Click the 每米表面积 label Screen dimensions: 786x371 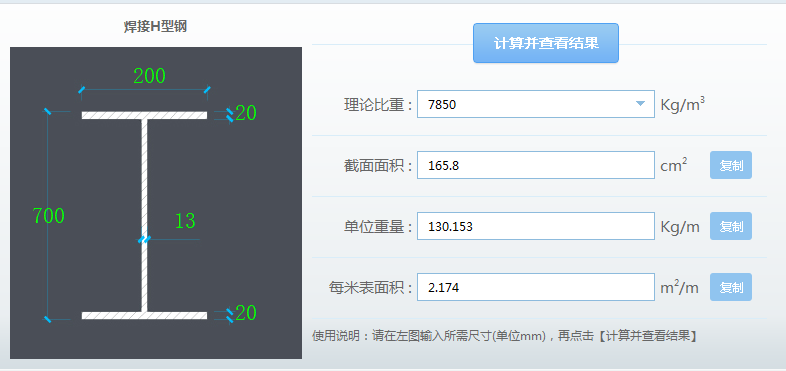[371, 288]
